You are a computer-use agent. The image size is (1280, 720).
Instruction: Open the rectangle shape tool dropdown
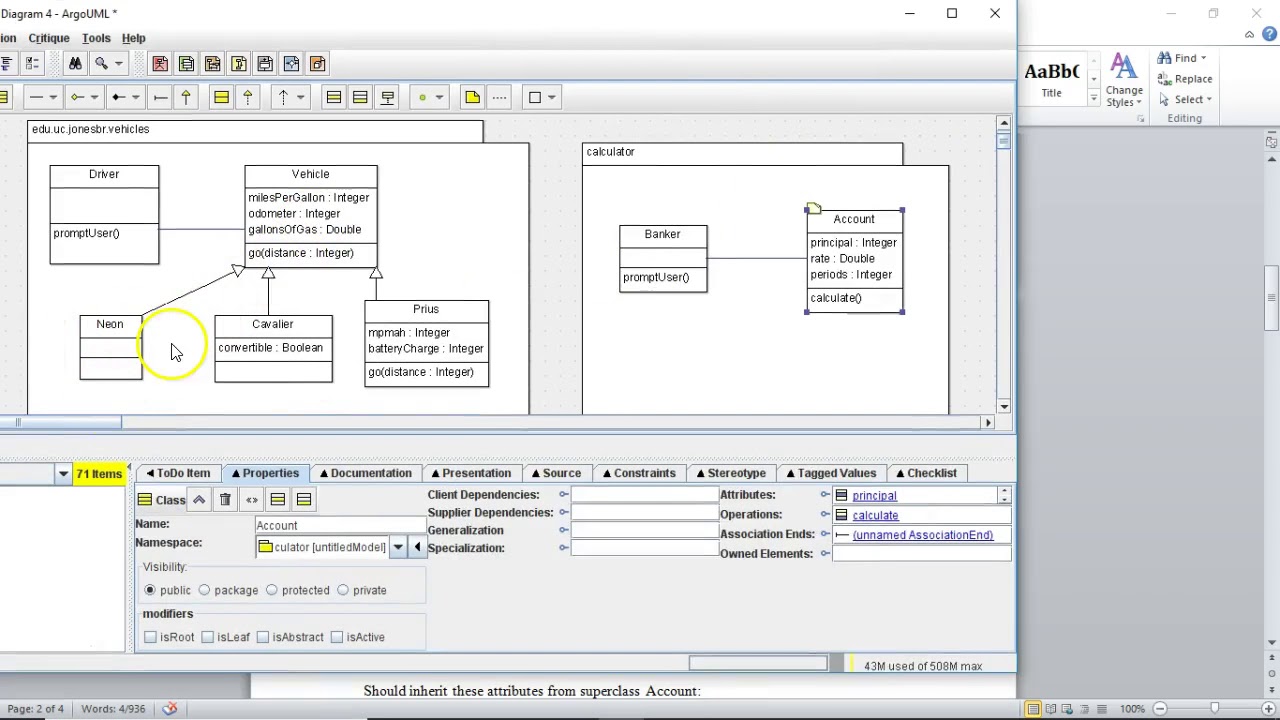click(552, 97)
